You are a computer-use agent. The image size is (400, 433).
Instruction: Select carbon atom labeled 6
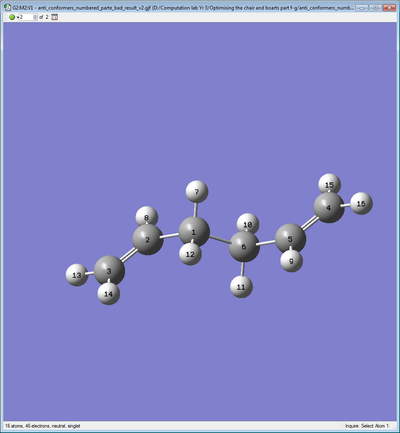[x=244, y=247]
